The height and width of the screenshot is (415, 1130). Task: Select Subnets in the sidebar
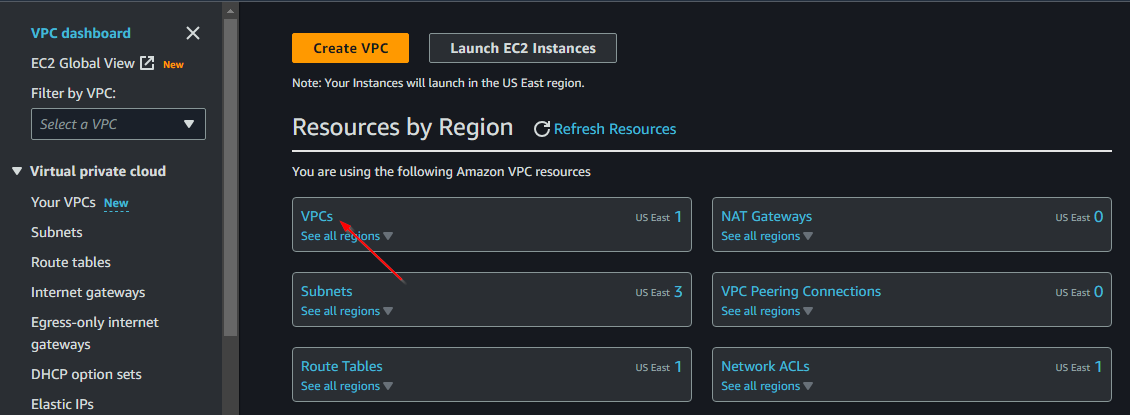pyautogui.click(x=57, y=232)
